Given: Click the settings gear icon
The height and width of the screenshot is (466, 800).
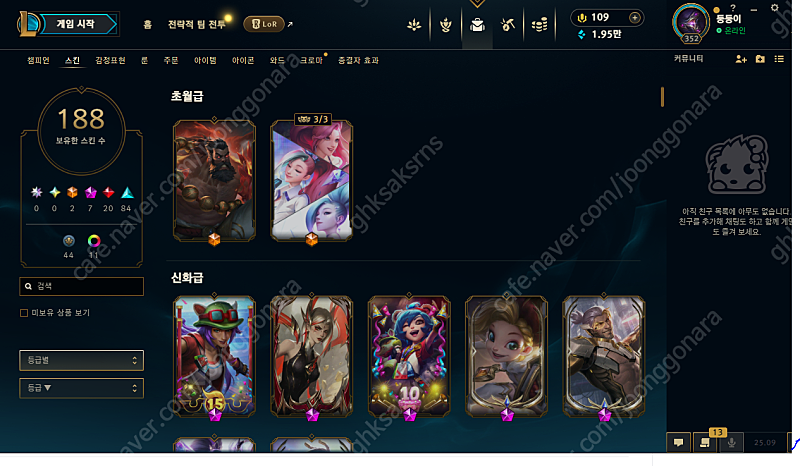Looking at the screenshot, I should coord(774,8).
